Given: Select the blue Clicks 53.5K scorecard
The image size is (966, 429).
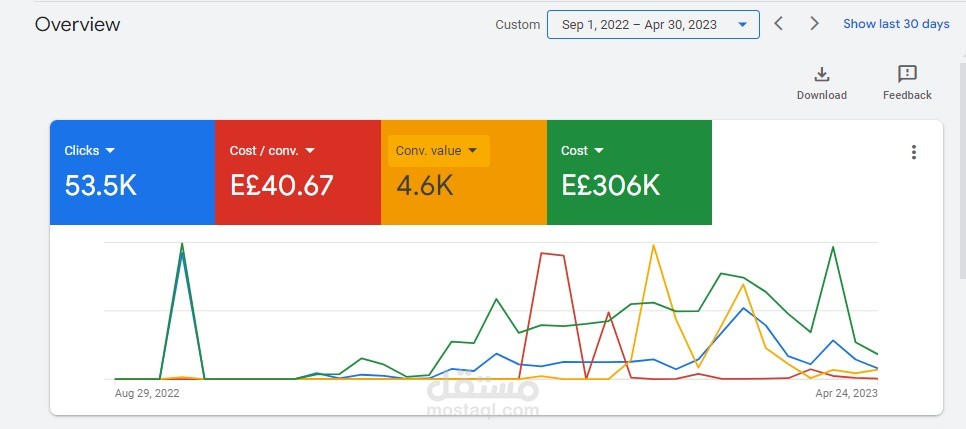Looking at the screenshot, I should [132, 173].
